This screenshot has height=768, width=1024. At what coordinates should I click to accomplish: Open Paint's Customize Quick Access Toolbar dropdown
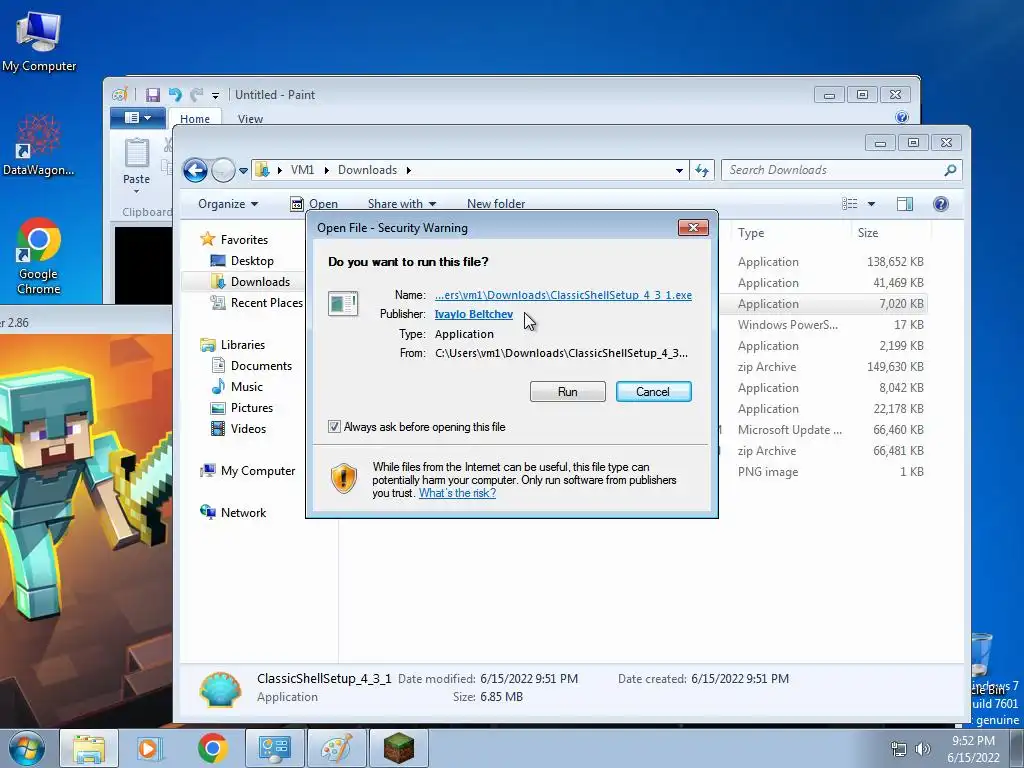pos(215,96)
